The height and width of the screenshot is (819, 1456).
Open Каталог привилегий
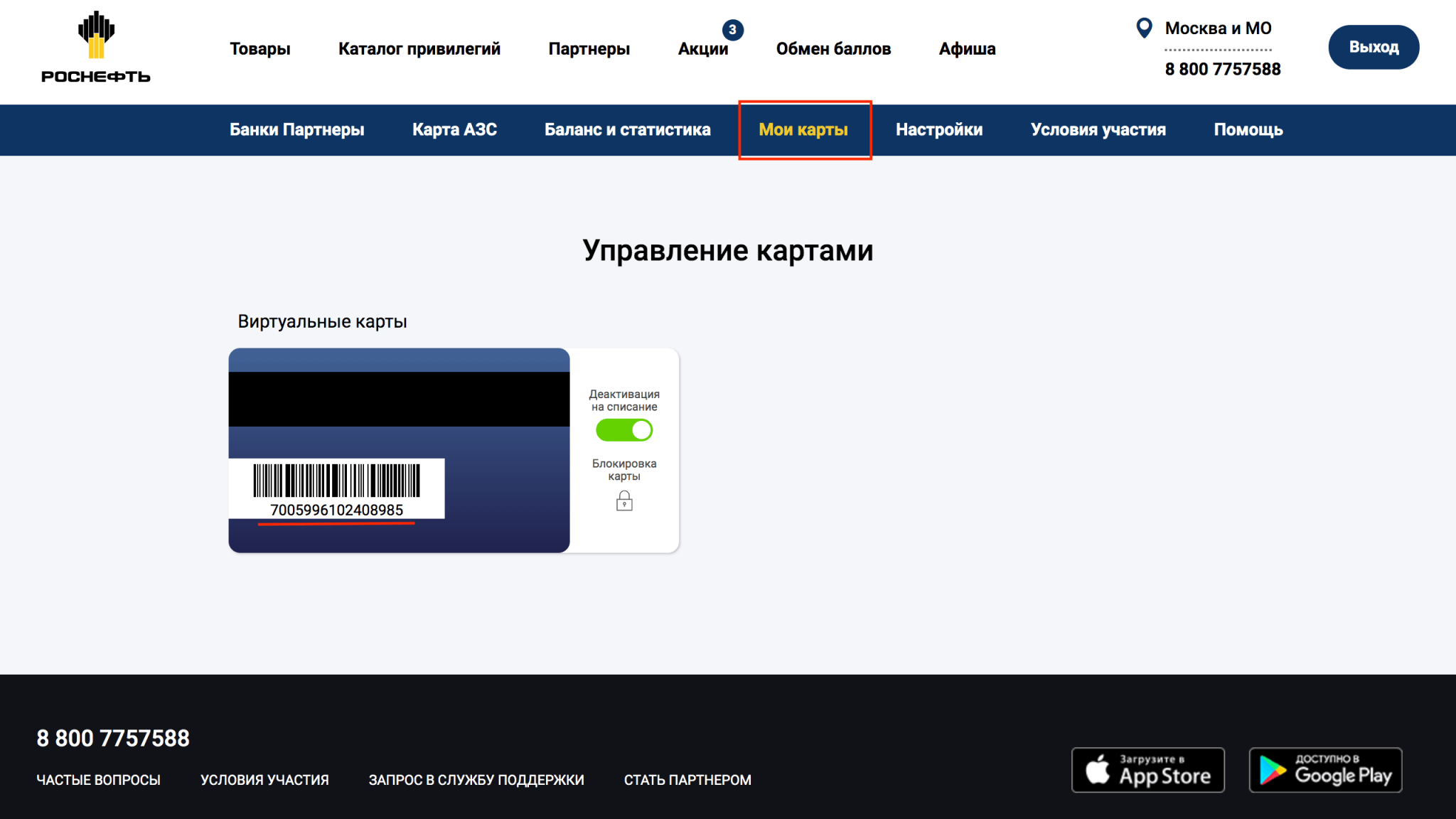coord(419,49)
